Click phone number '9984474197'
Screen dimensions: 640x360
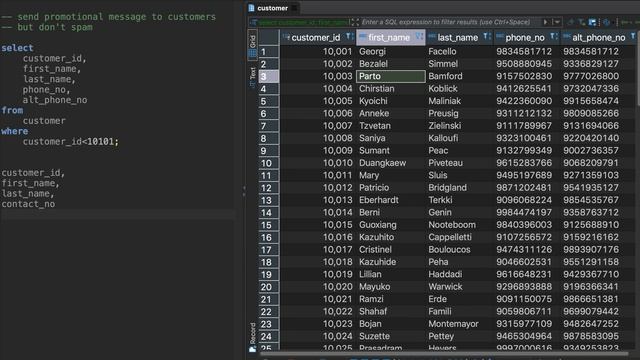pos(524,213)
